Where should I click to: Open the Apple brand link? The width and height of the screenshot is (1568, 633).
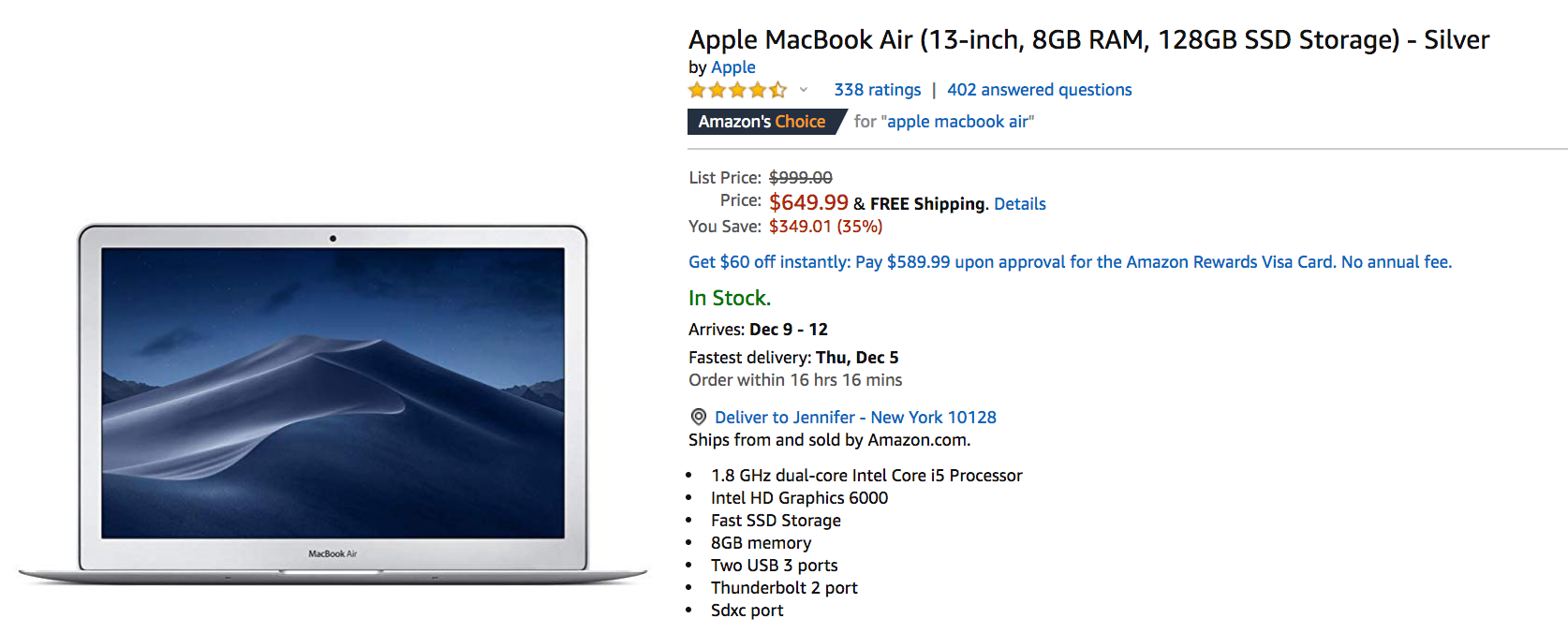[x=733, y=67]
